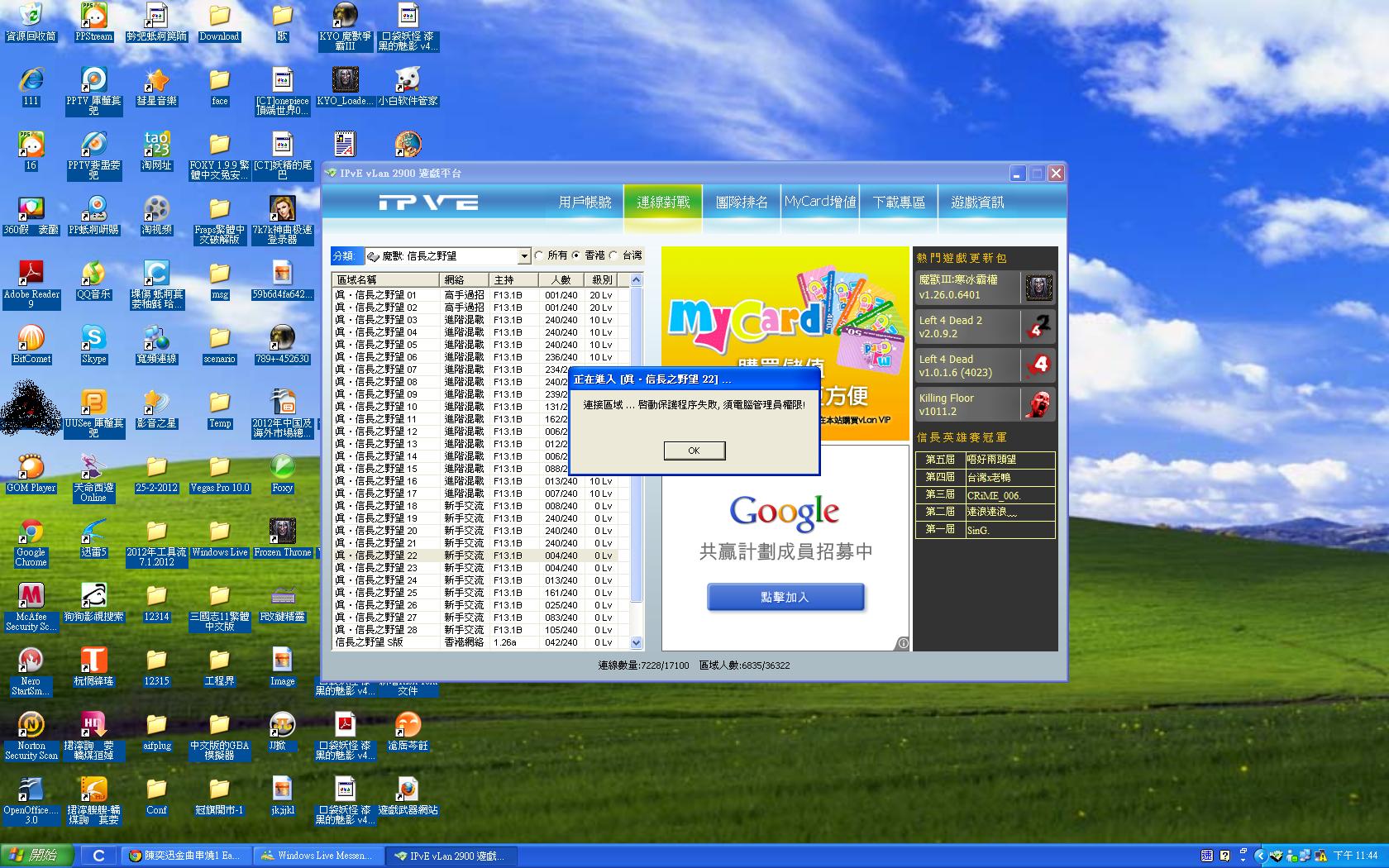
Task: Select the 香港 region radio button
Action: [577, 255]
